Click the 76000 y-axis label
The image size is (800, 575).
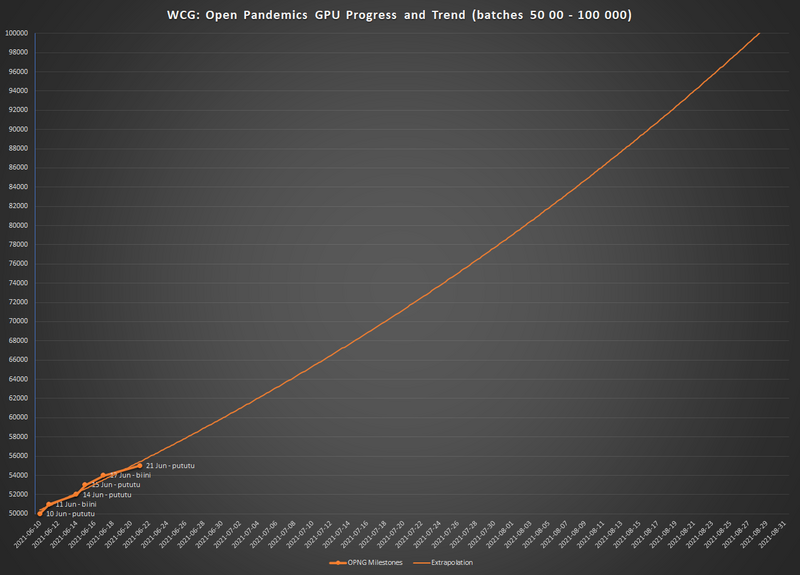(18, 264)
